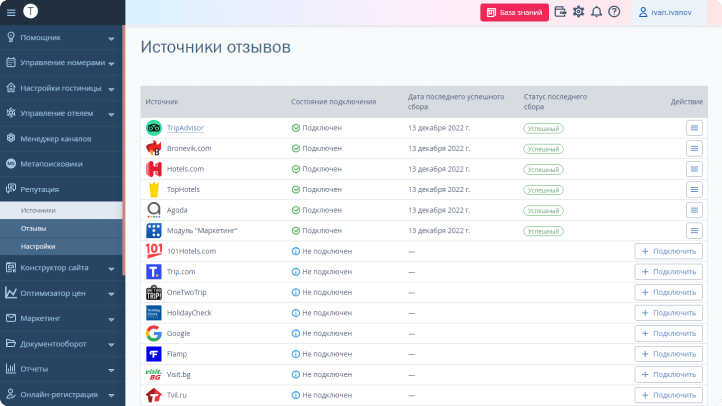Open the Репутация sidebar section
Viewport: 722px width, 406px height.
[x=61, y=189]
